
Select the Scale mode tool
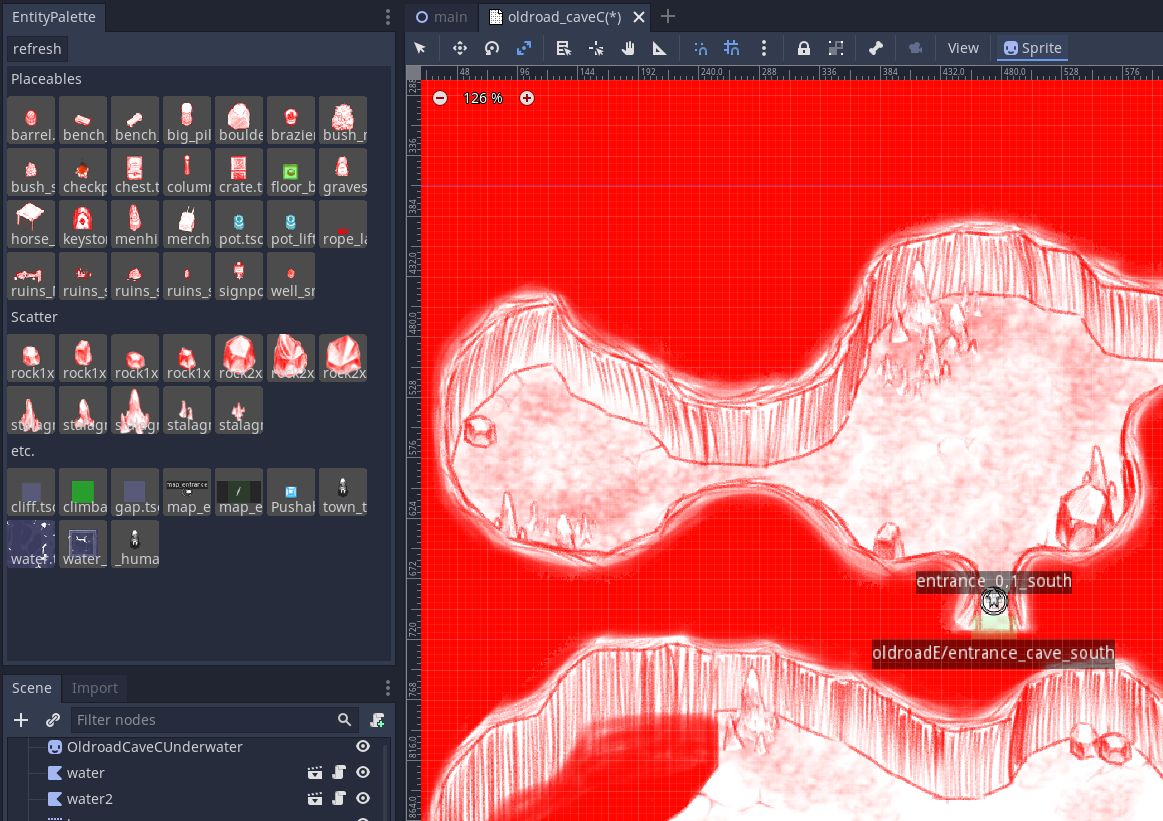524,48
